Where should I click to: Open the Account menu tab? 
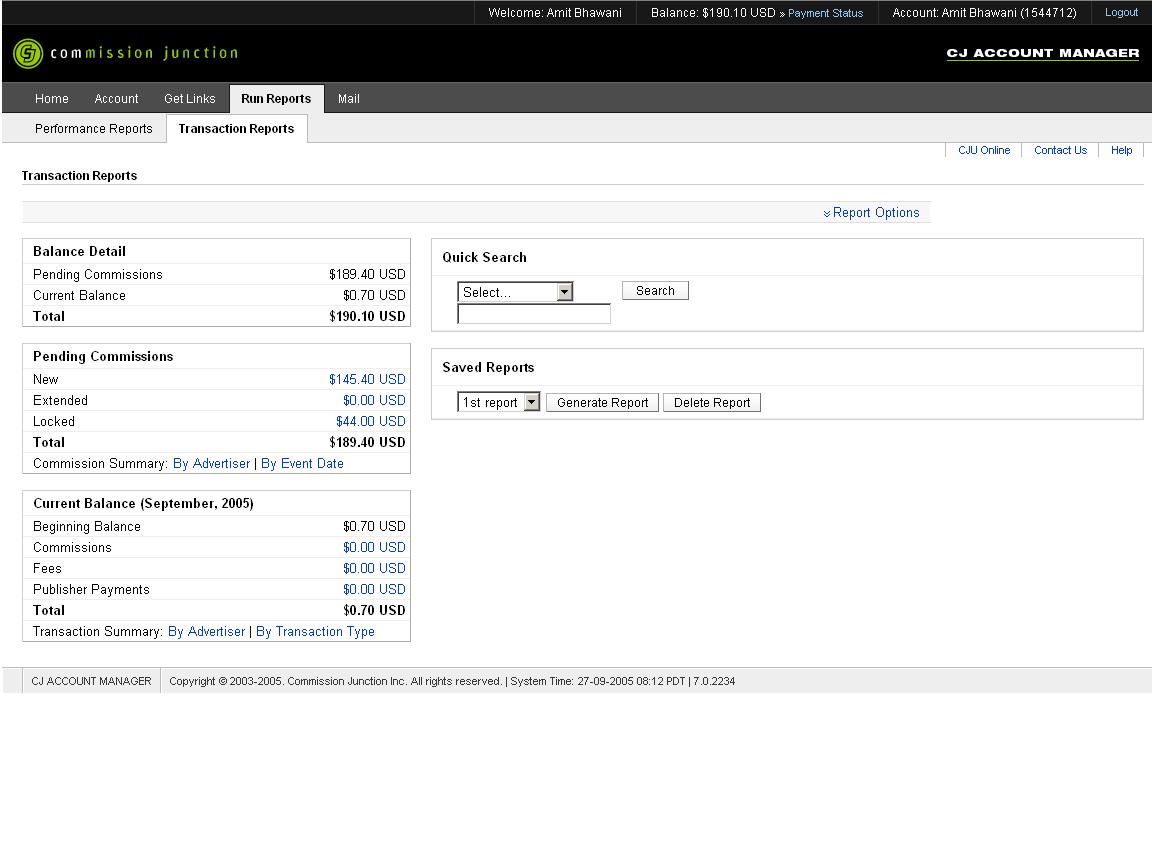(x=116, y=98)
